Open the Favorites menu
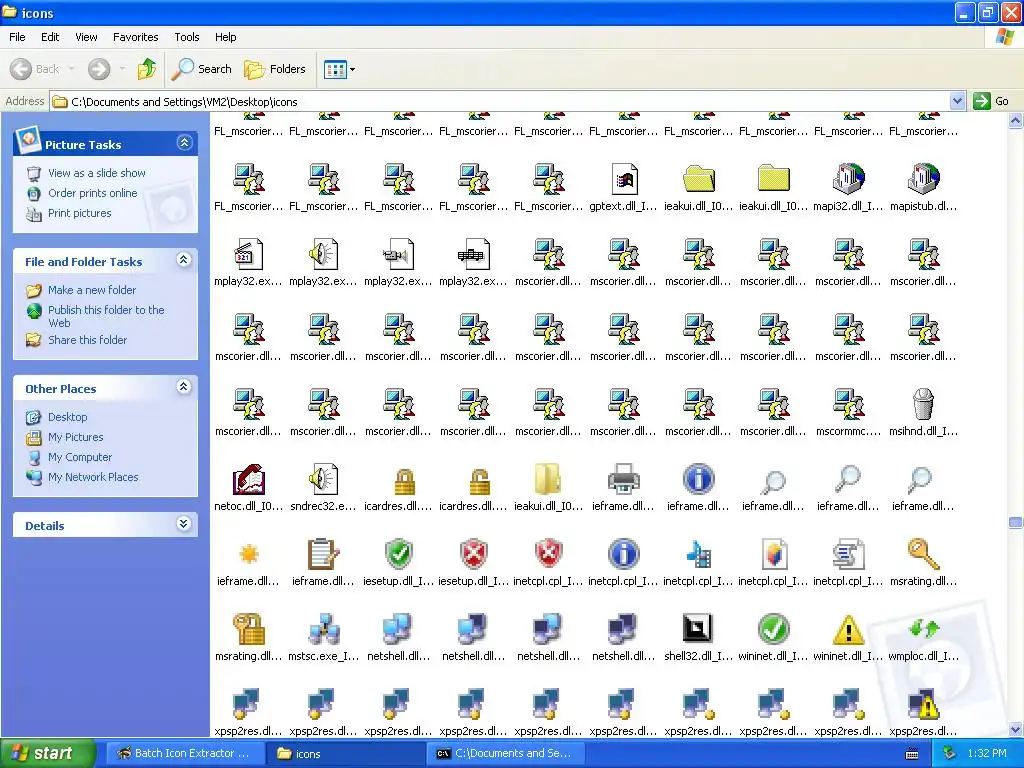This screenshot has width=1024, height=768. coord(135,37)
